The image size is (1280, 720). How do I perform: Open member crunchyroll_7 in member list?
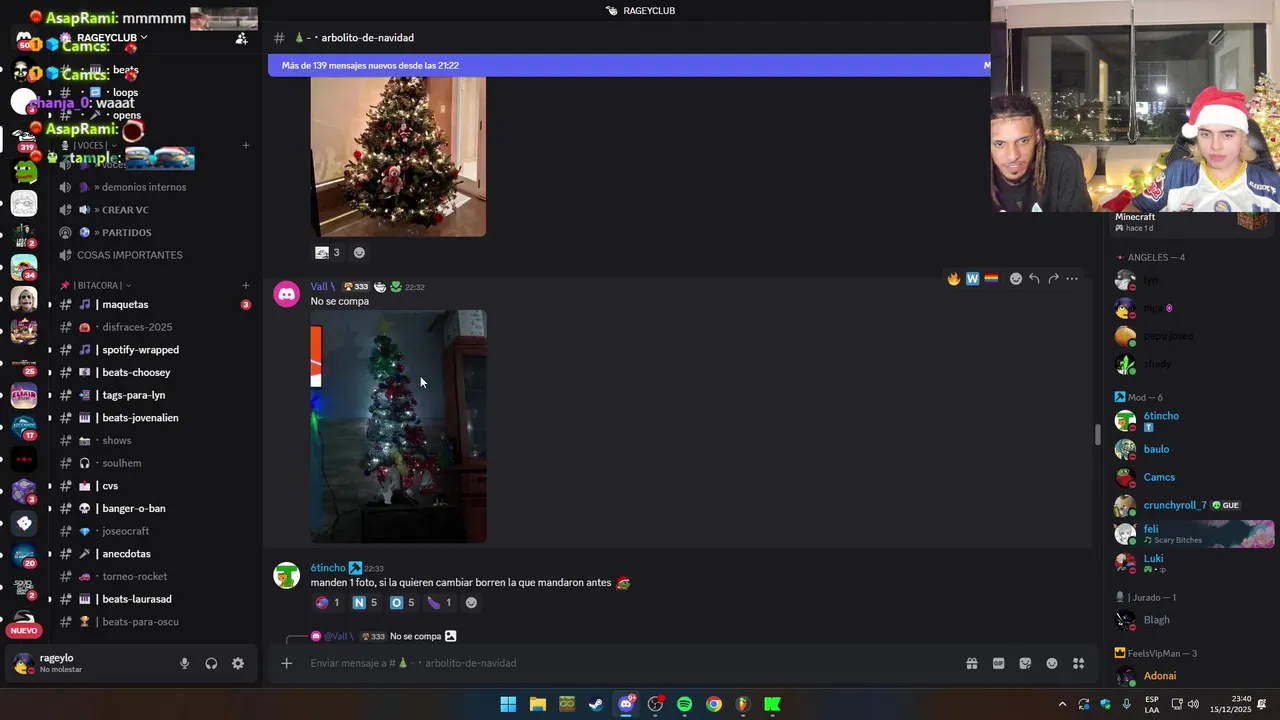tap(1175, 505)
